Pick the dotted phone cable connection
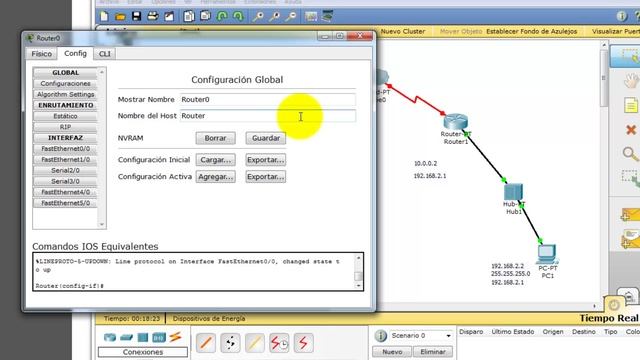This screenshot has width=640, height=360. (x=230, y=343)
